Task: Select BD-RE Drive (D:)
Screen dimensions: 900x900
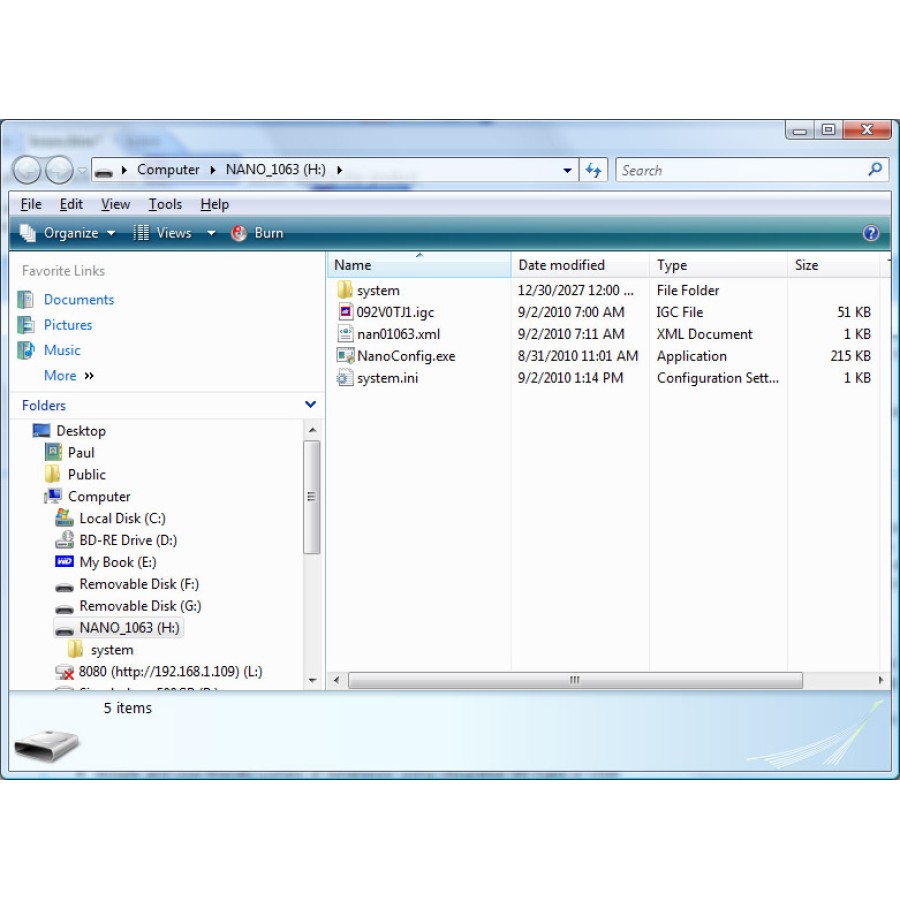Action: click(128, 540)
